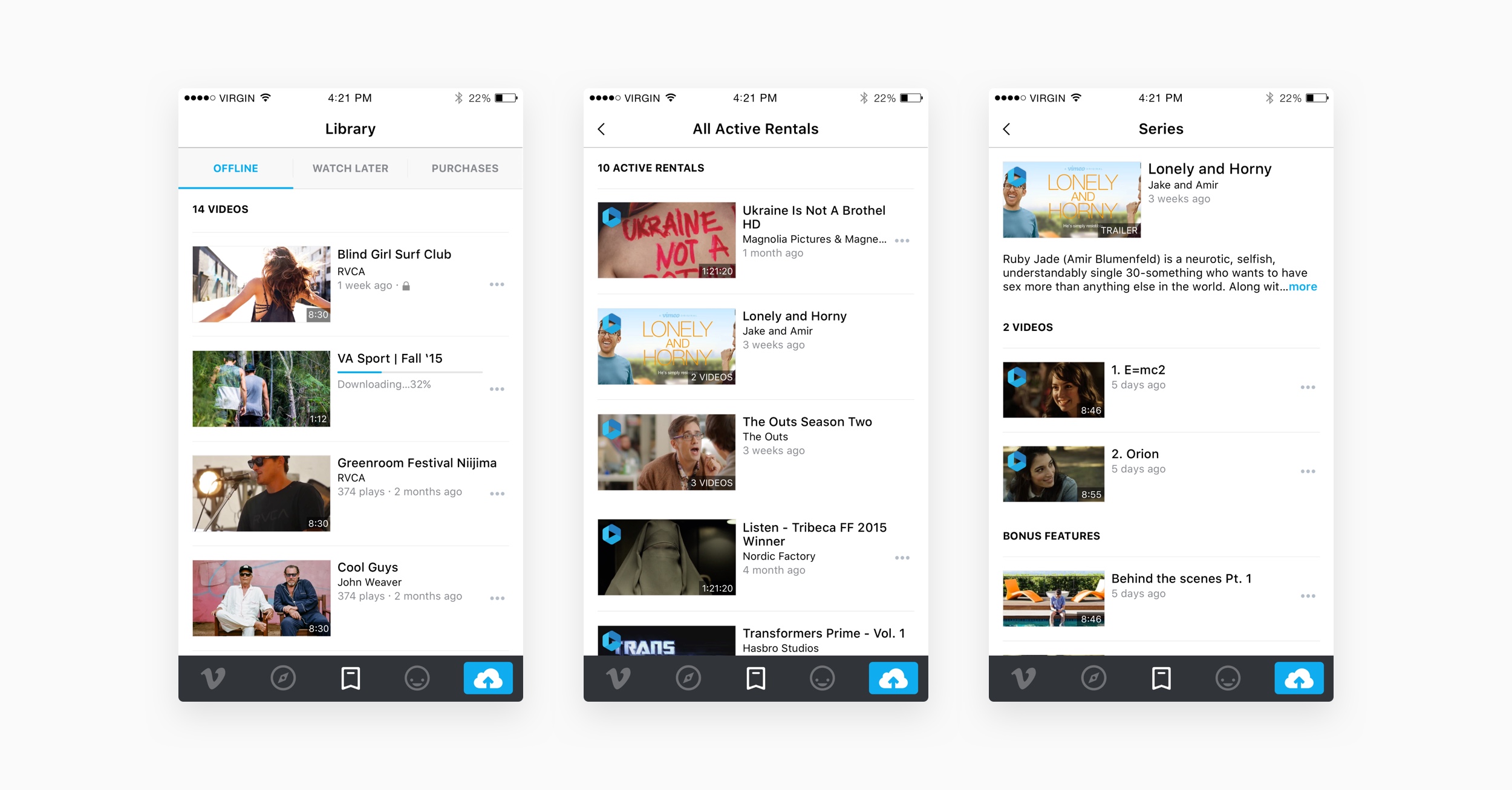Tap lock icon beside '1 week ago'
Viewport: 1512px width, 790px height.
point(406,286)
